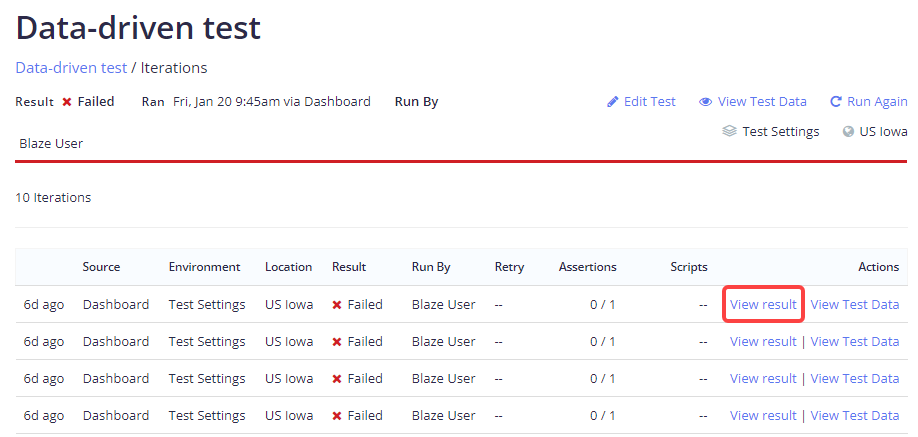The width and height of the screenshot is (918, 437).
Task: Click the Run Again refresh icon
Action: click(x=836, y=102)
